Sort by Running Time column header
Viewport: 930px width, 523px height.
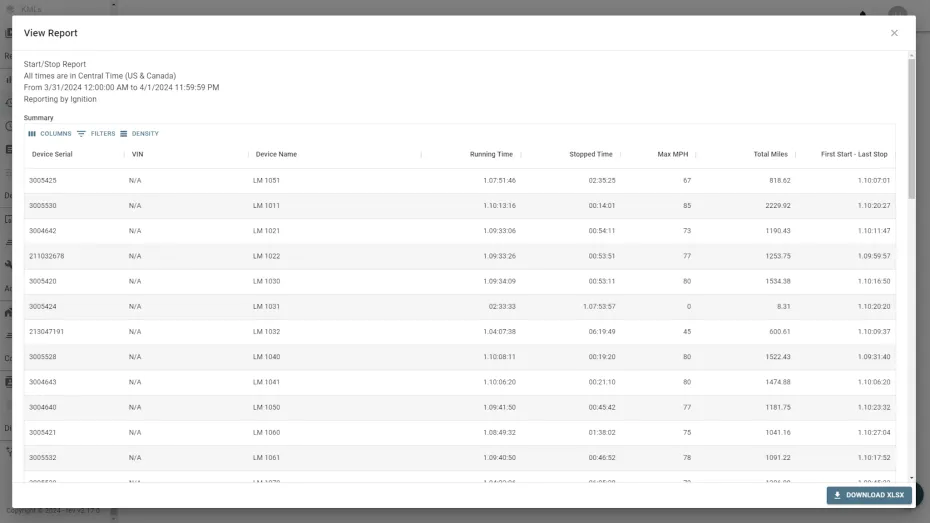[491, 154]
